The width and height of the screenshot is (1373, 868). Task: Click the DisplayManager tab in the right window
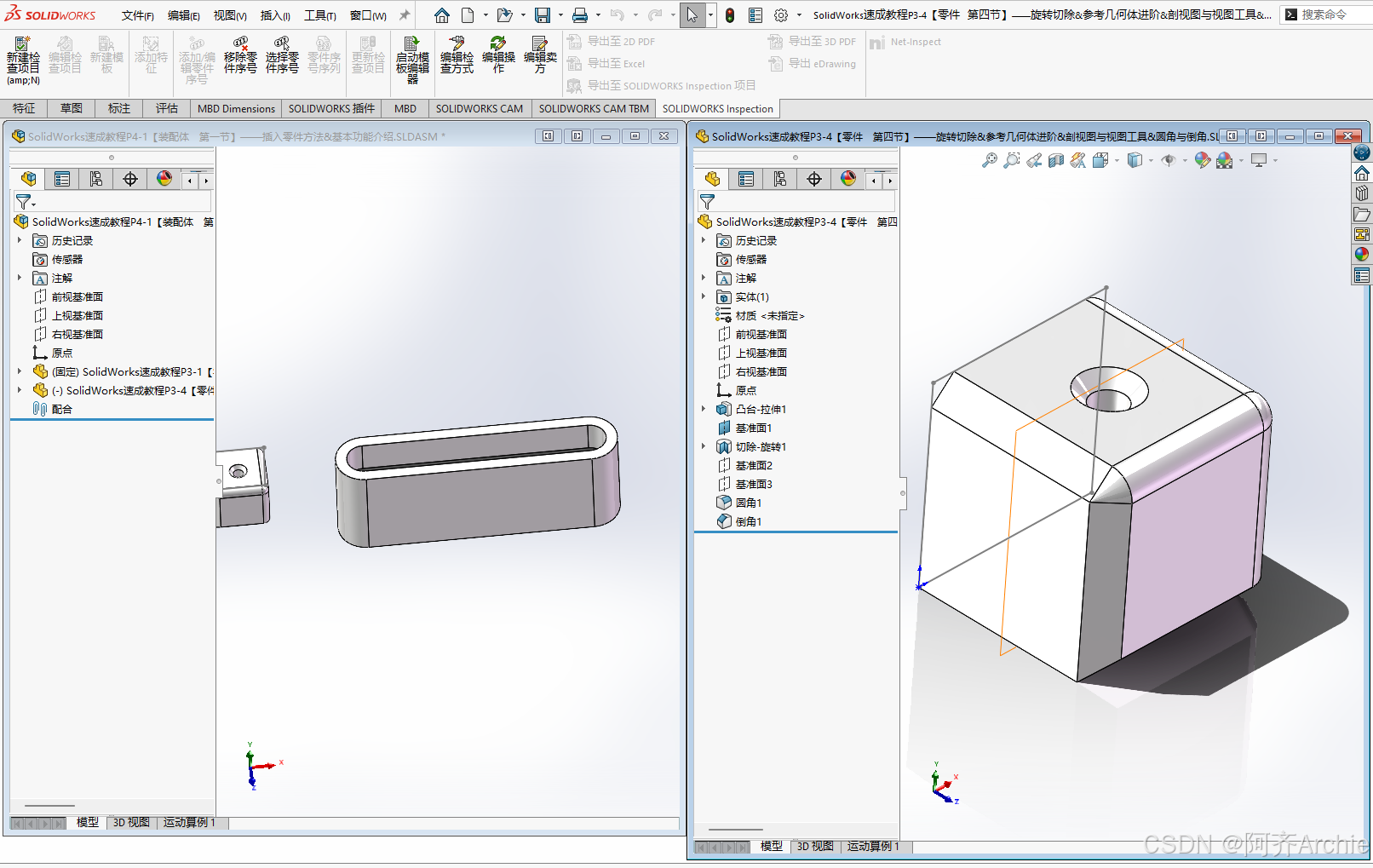(848, 179)
